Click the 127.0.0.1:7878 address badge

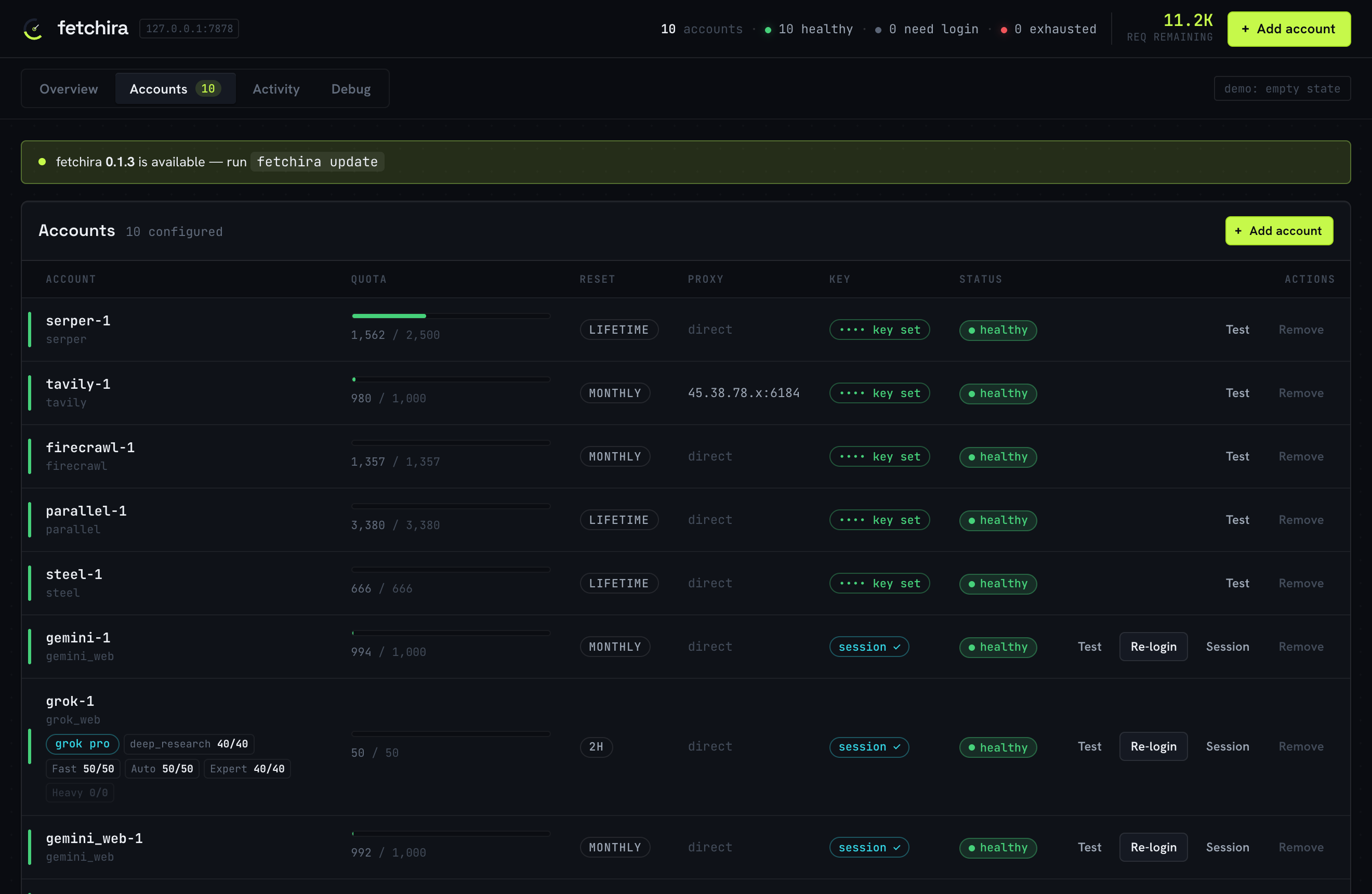[189, 29]
